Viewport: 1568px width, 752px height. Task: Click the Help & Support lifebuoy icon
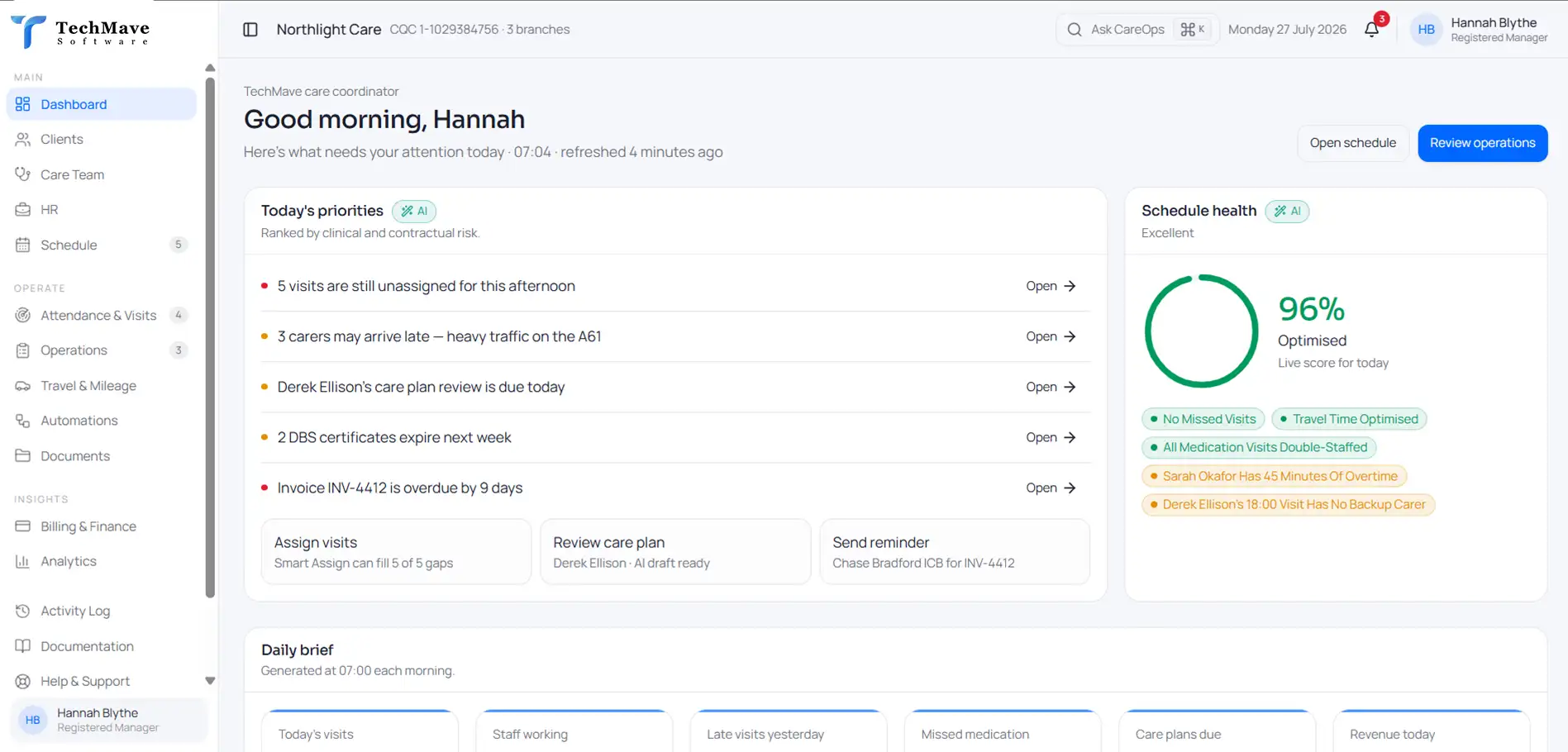coord(23,681)
